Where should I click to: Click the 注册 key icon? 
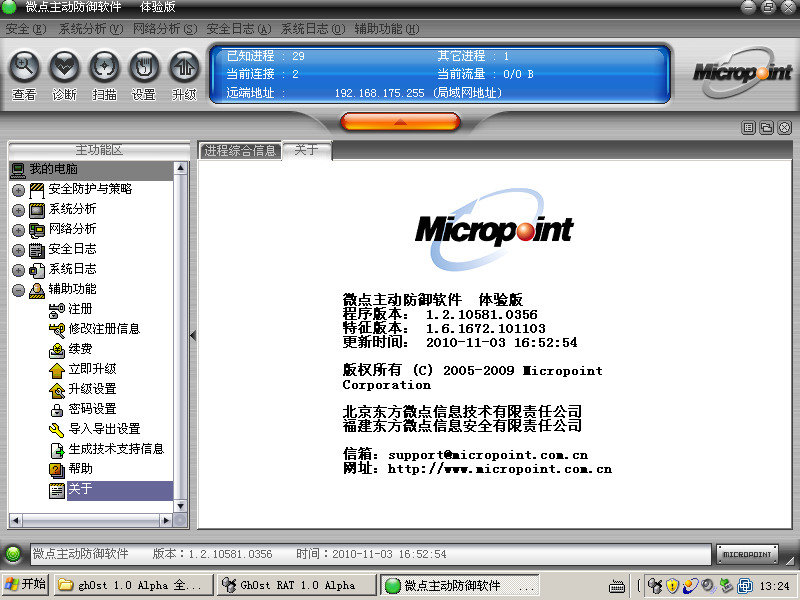click(57, 310)
